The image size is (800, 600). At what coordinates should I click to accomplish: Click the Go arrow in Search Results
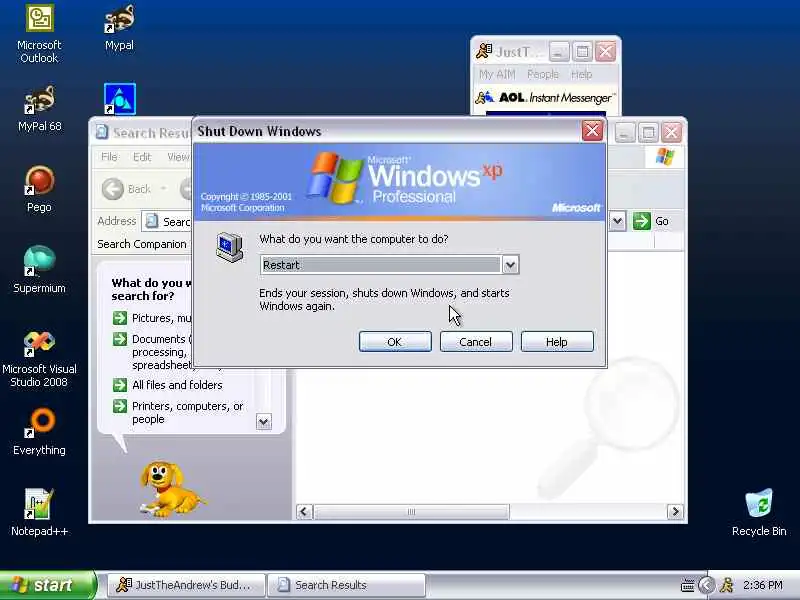point(641,221)
